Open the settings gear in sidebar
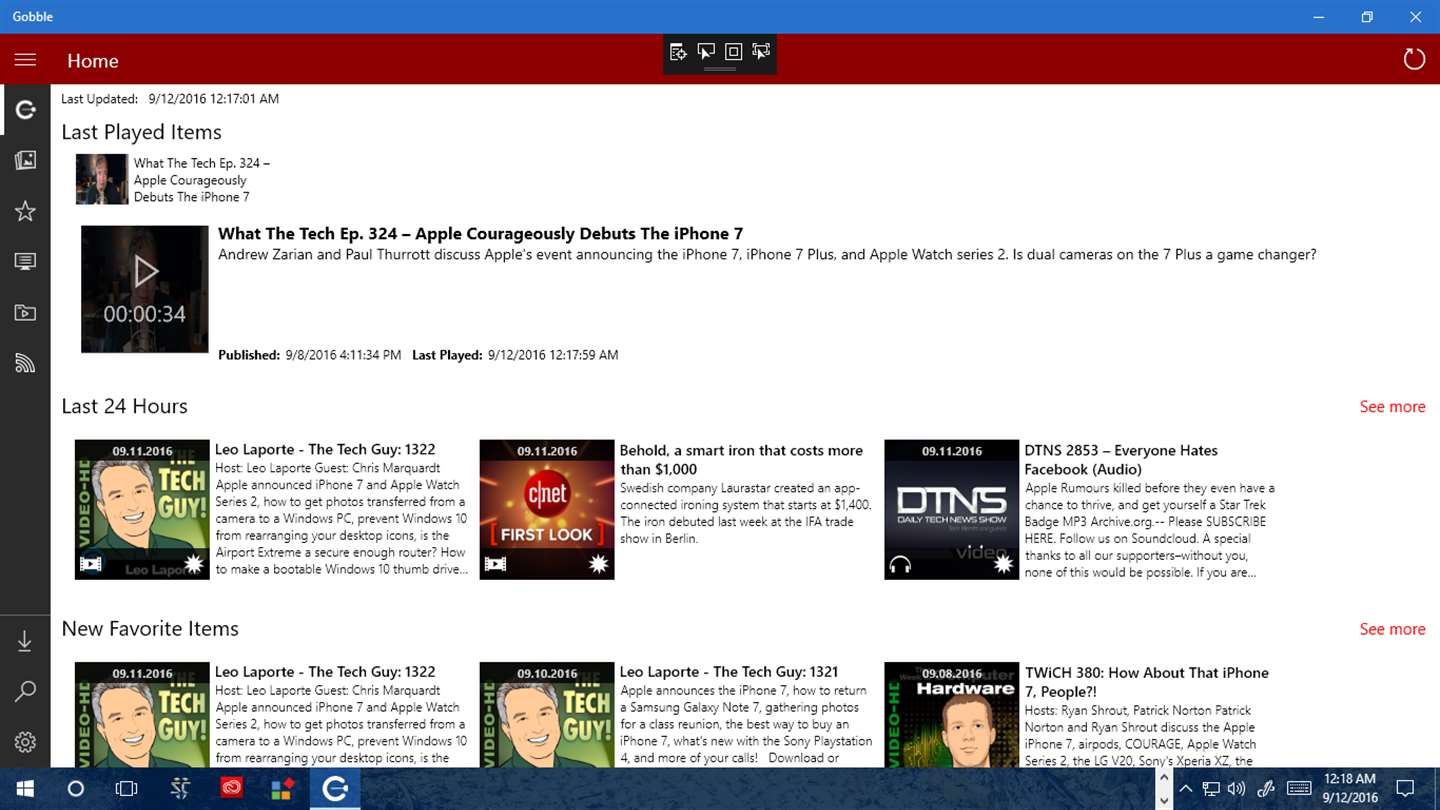Screen dimensions: 1440x810 pos(25,742)
